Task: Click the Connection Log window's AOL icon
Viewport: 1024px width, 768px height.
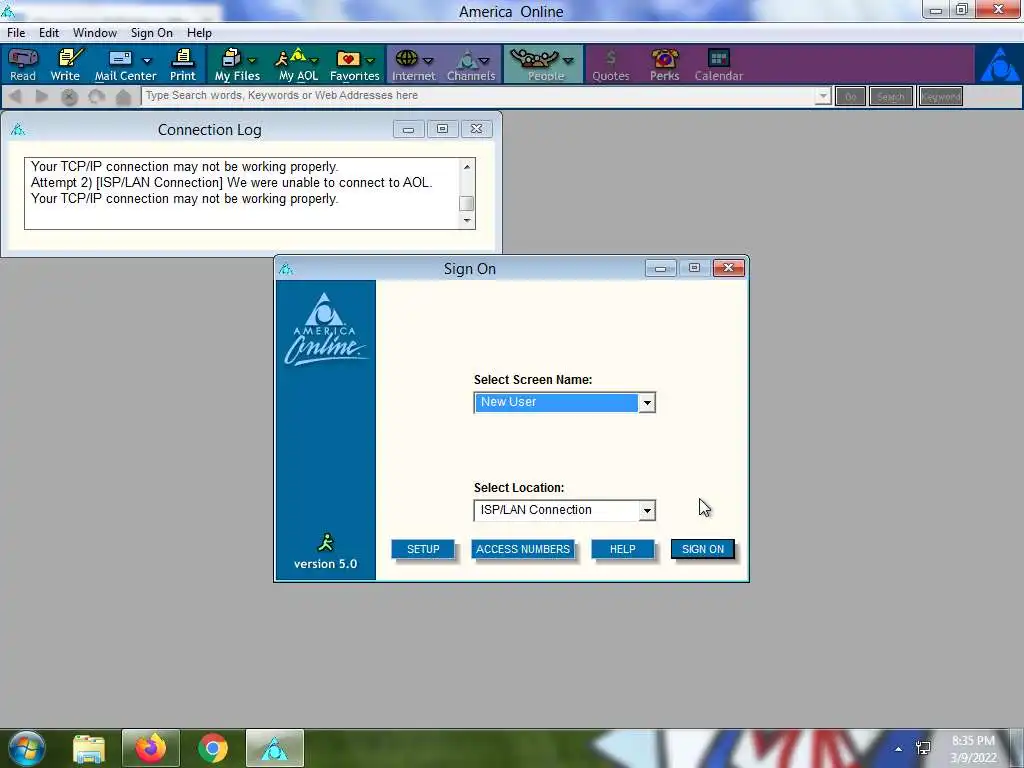Action: [x=18, y=129]
